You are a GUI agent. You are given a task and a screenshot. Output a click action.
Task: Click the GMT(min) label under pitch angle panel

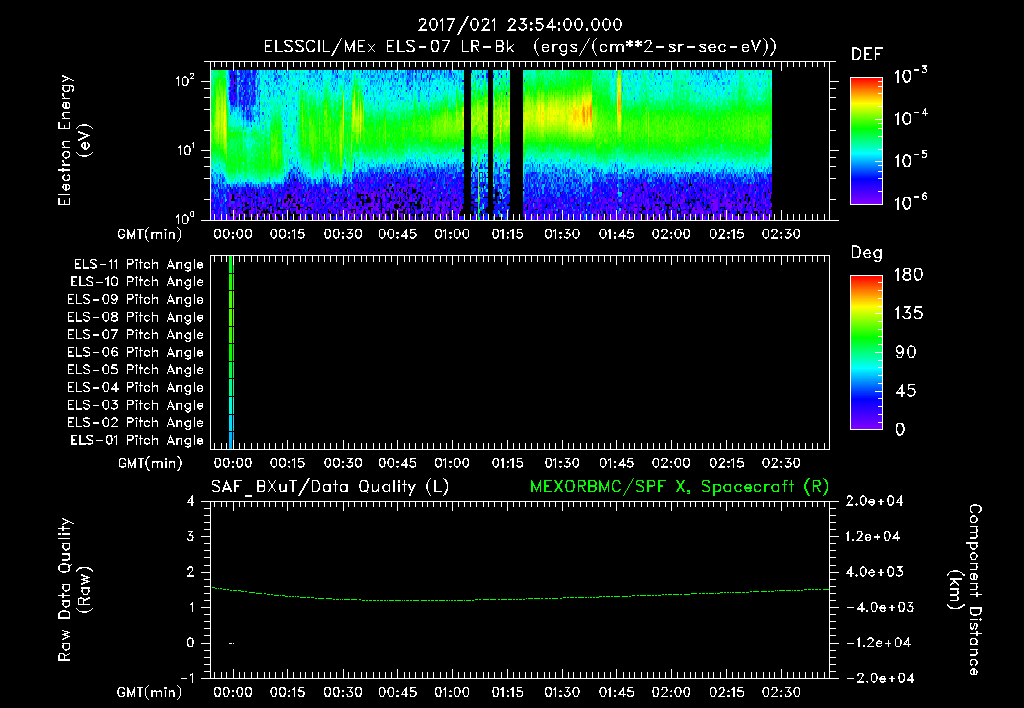[x=150, y=463]
